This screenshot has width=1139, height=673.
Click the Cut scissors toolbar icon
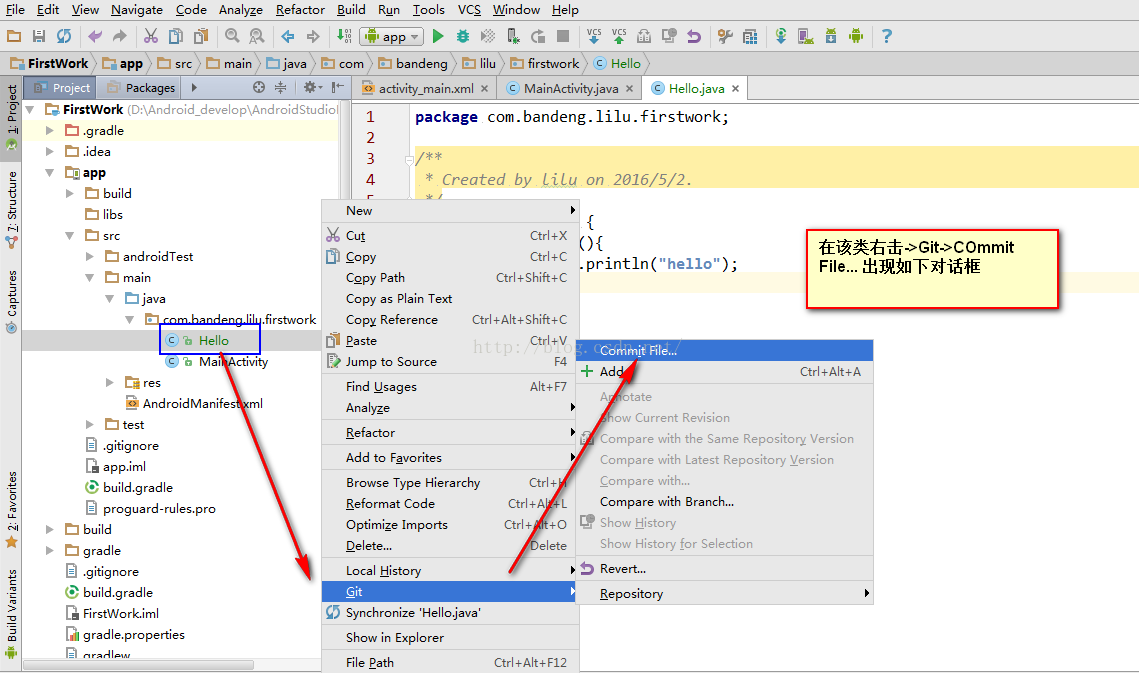point(150,36)
